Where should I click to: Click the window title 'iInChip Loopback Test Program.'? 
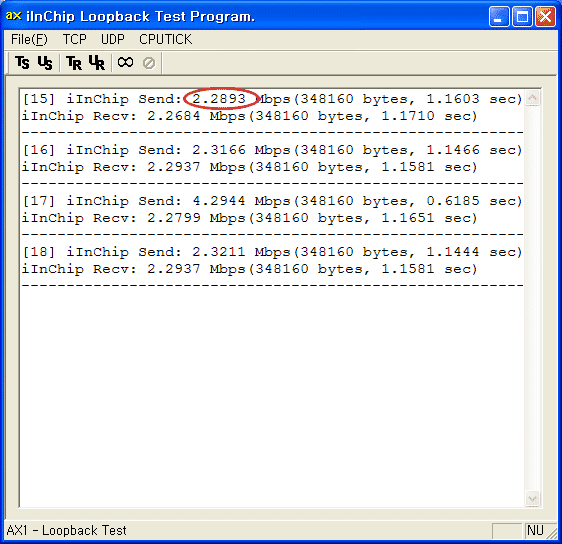pyautogui.click(x=140, y=16)
